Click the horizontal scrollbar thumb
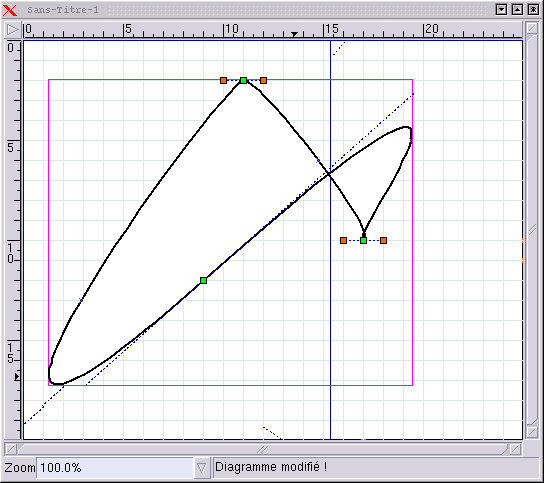 coord(263,450)
